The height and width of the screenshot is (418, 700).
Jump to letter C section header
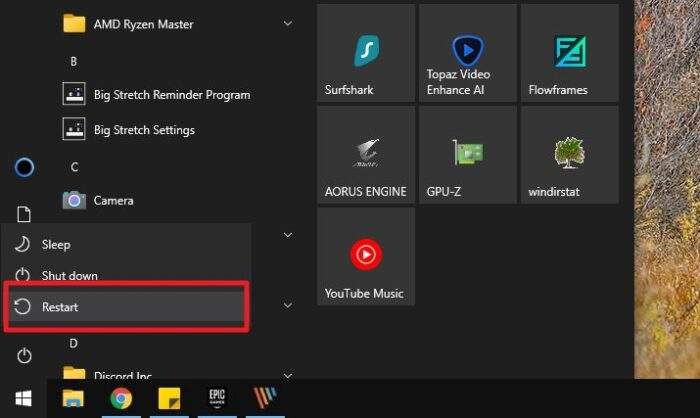pyautogui.click(x=74, y=167)
